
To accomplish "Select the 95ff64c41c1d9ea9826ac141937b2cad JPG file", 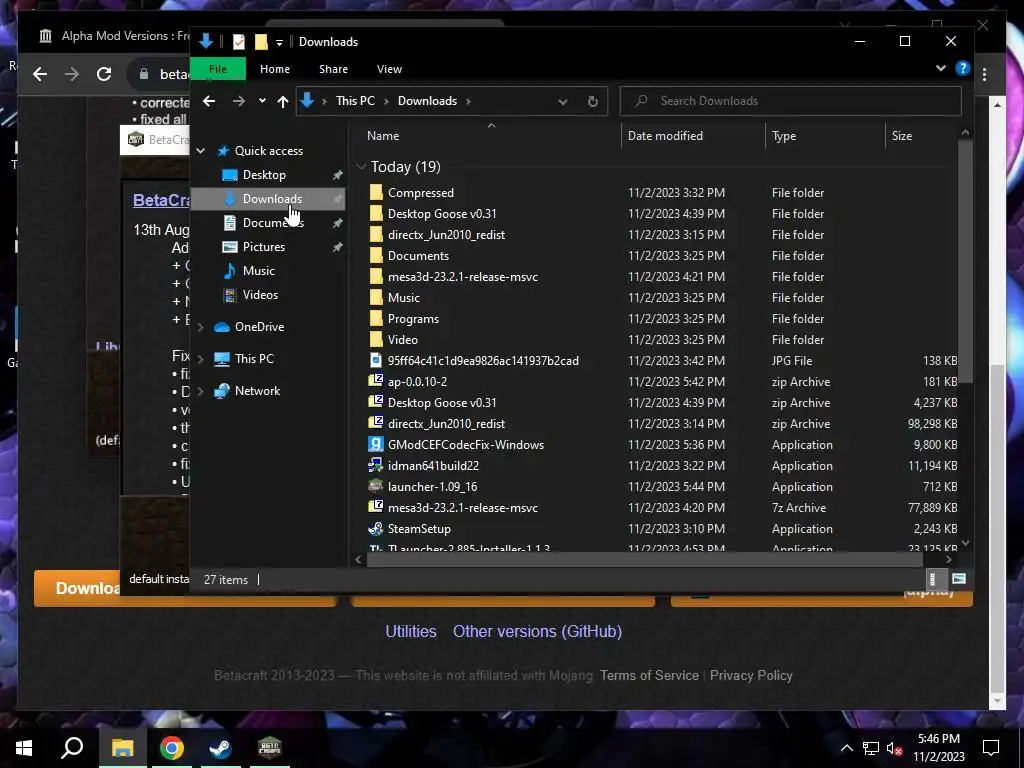I will click(483, 360).
